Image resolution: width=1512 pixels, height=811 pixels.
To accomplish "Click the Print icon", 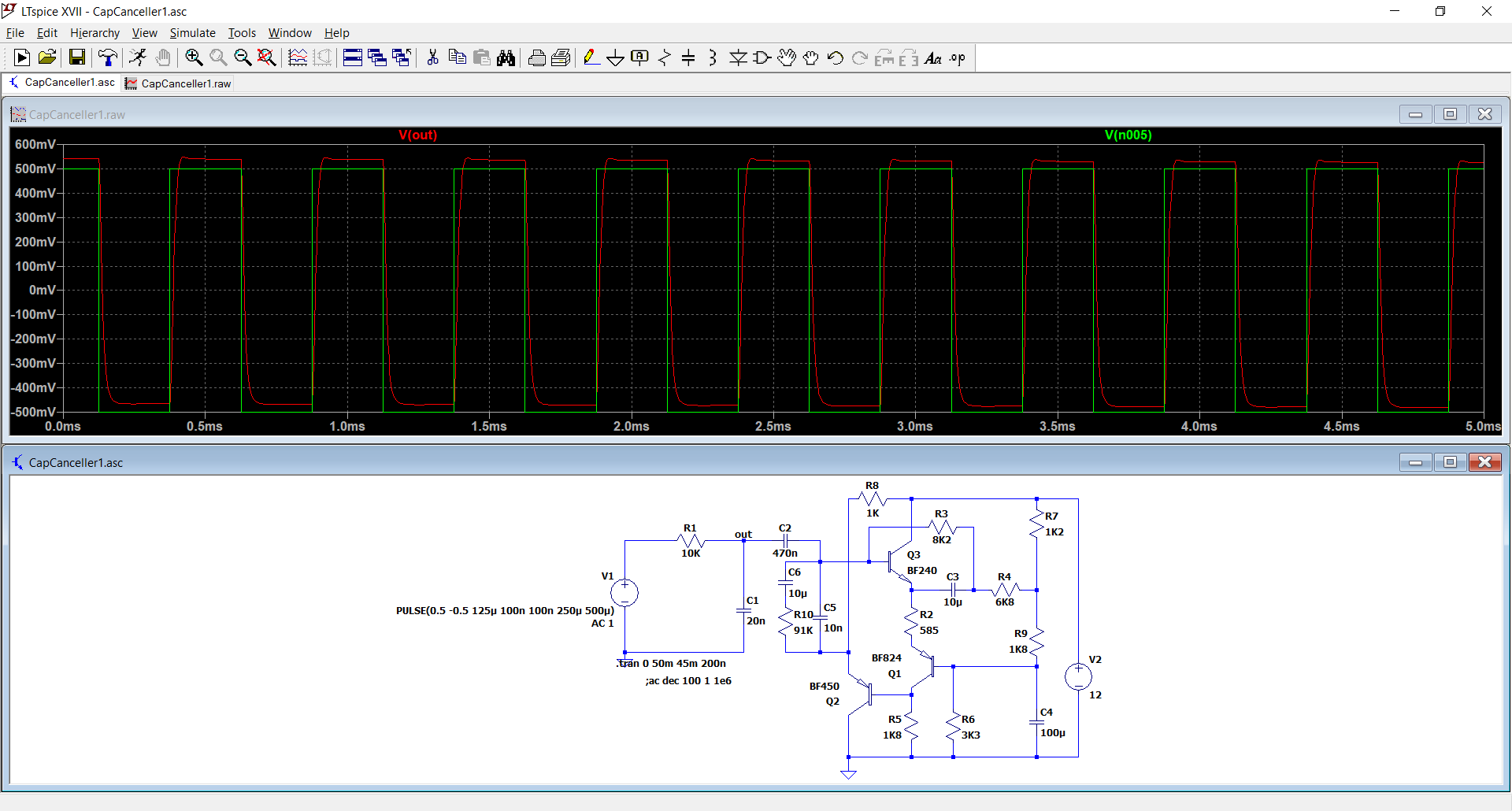I will [537, 57].
